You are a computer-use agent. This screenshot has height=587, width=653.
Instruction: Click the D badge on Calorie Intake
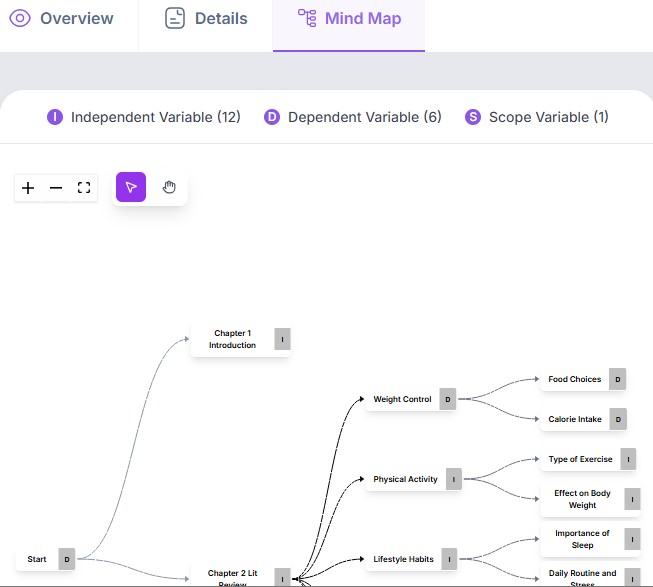click(618, 419)
